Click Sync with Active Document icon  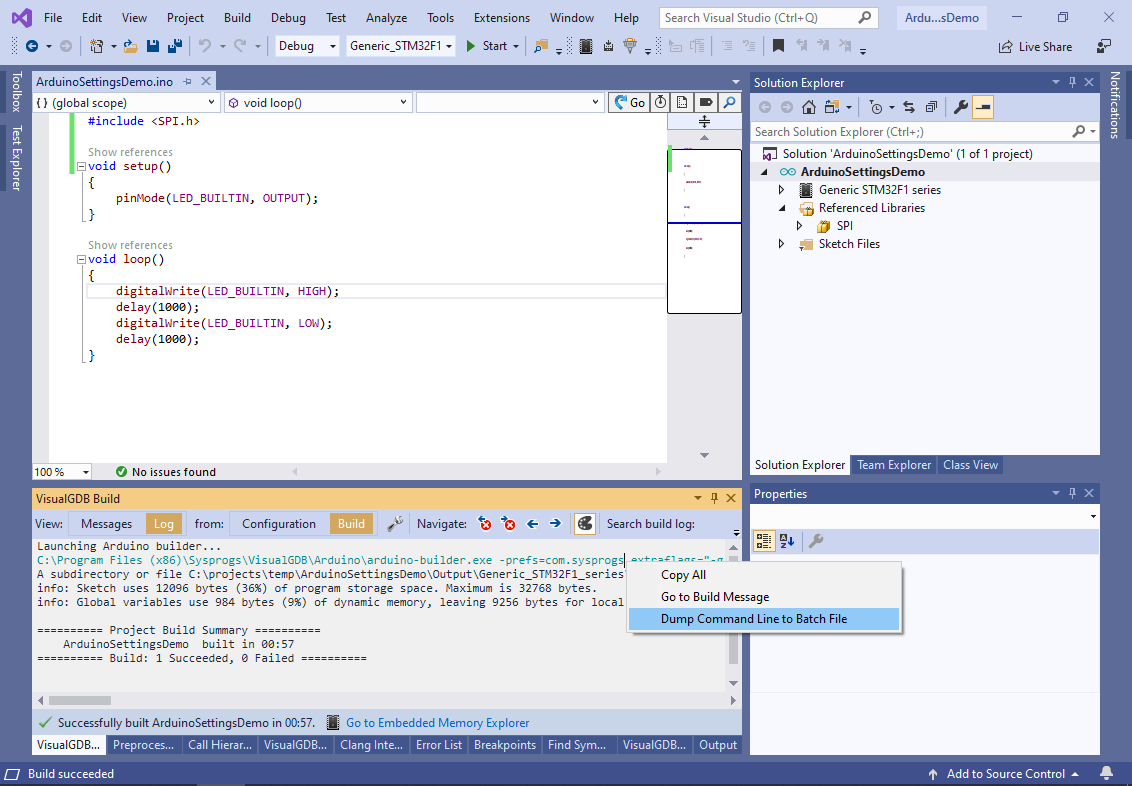[x=909, y=108]
